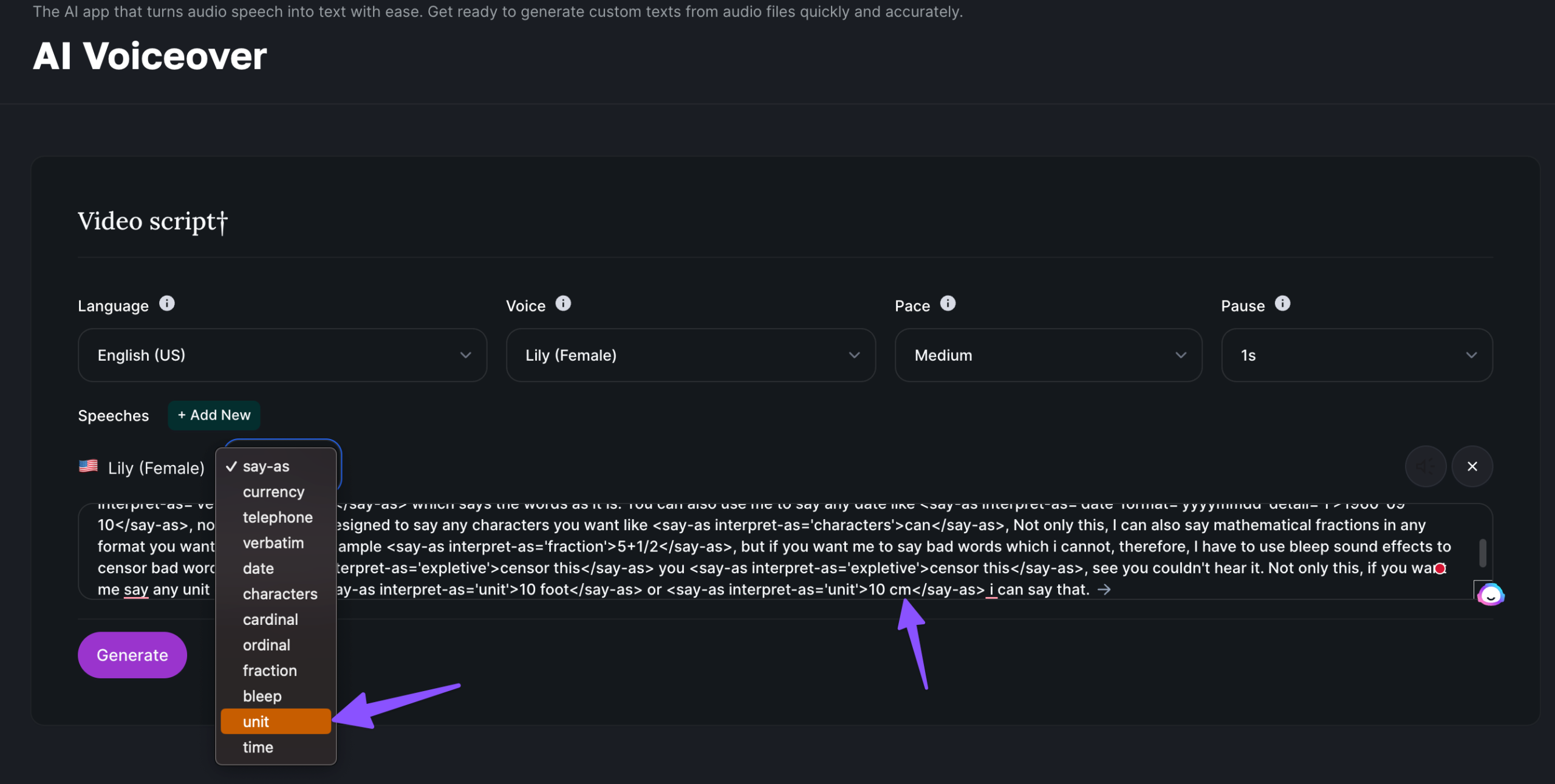Click the Language info icon
1555x784 pixels.
[x=166, y=304]
